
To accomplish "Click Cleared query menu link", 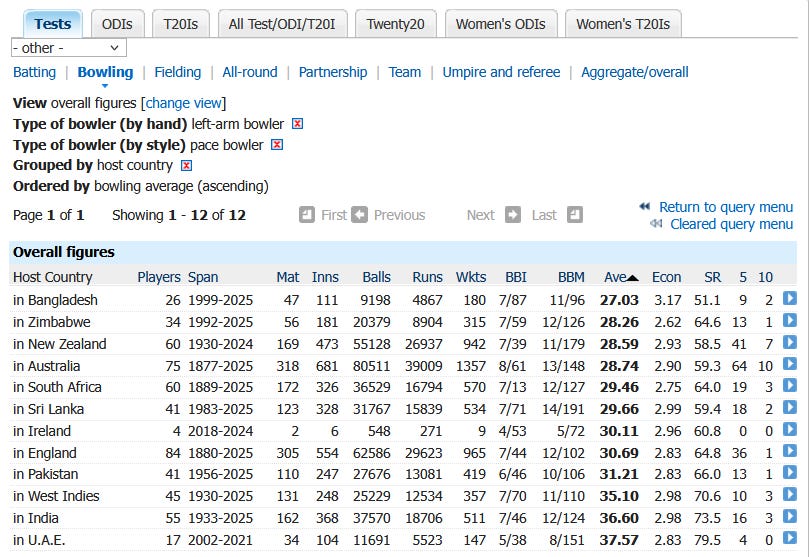I will [732, 224].
